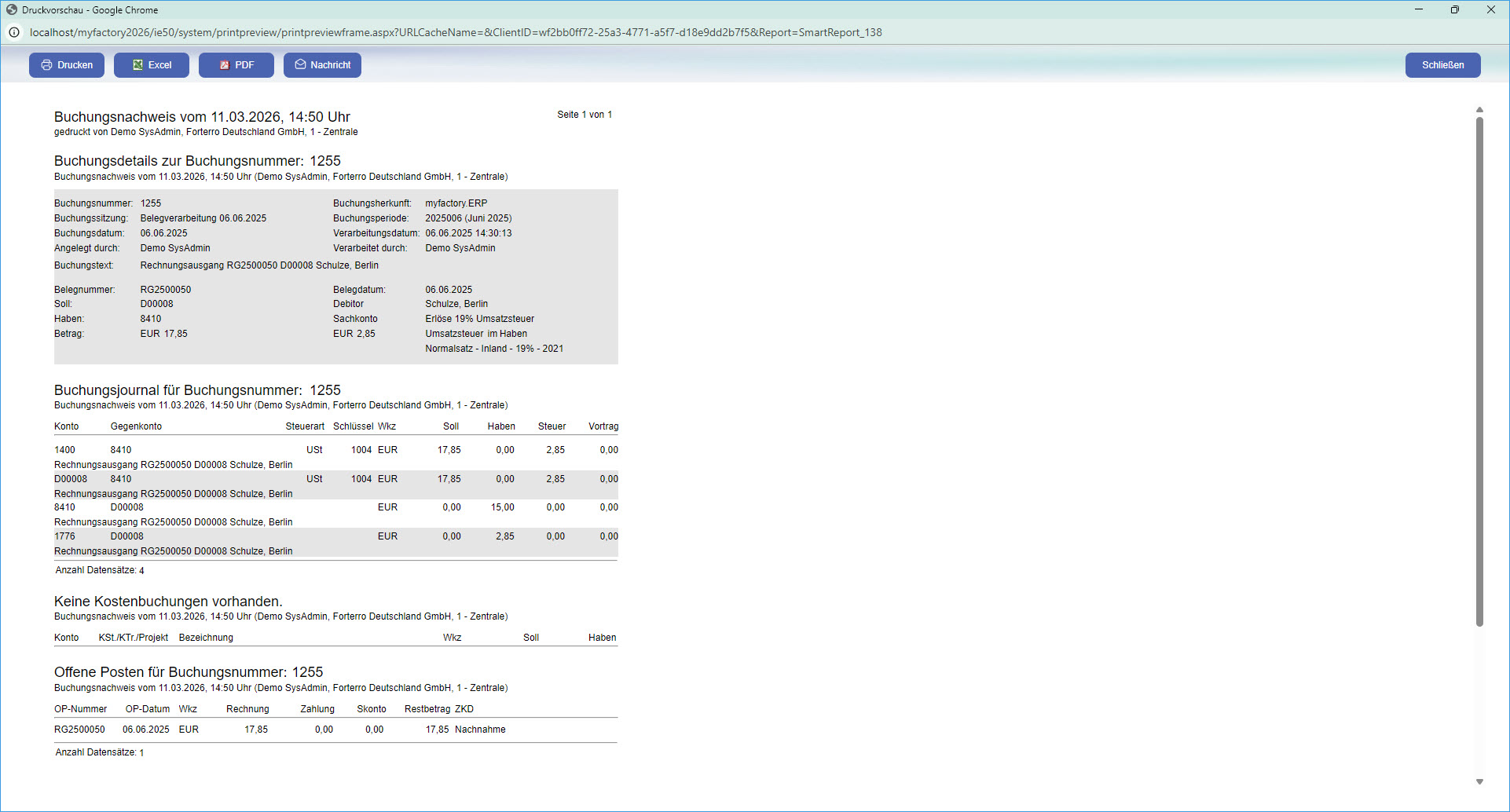
Task: Click the Chrome icon in the title bar
Action: [12, 10]
